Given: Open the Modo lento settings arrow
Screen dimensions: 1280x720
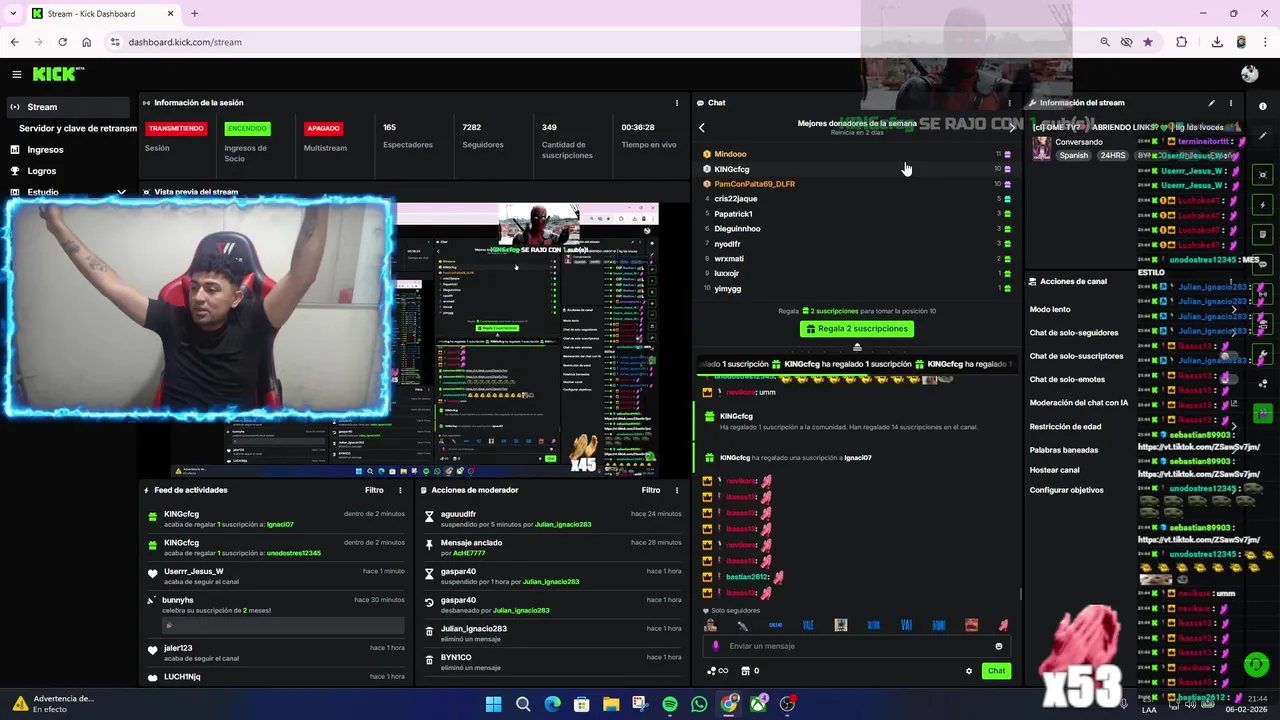Looking at the screenshot, I should tap(1234, 310).
